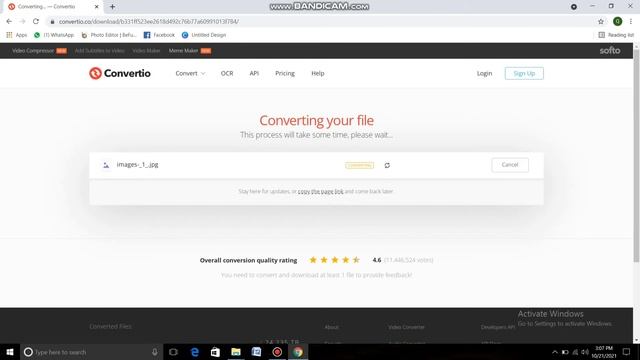Open the OCR page
The height and width of the screenshot is (360, 640).
pos(227,73)
